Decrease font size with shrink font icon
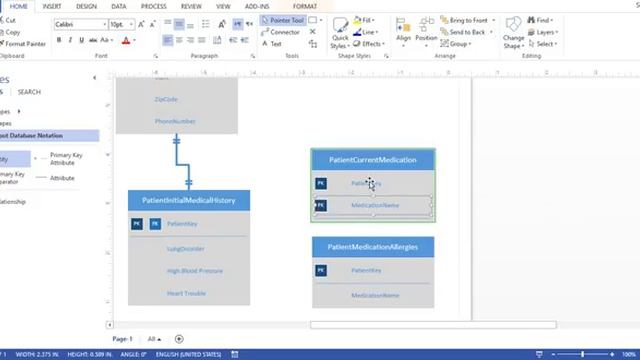 pos(153,24)
